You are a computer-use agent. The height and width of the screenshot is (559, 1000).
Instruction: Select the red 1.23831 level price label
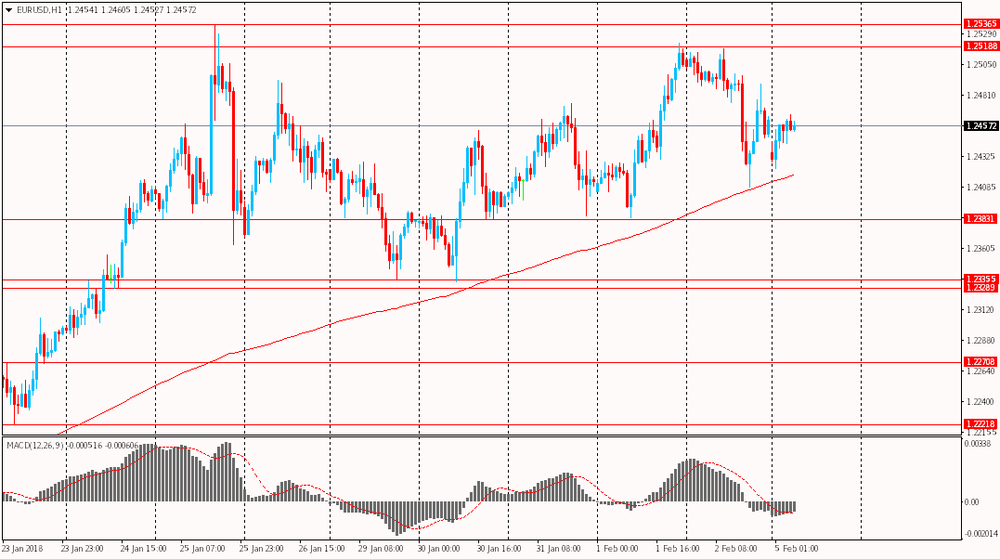click(981, 219)
